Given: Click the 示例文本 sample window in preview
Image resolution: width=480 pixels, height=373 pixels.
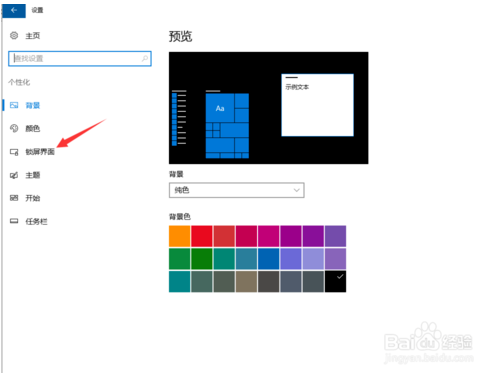Looking at the screenshot, I should pos(317,105).
